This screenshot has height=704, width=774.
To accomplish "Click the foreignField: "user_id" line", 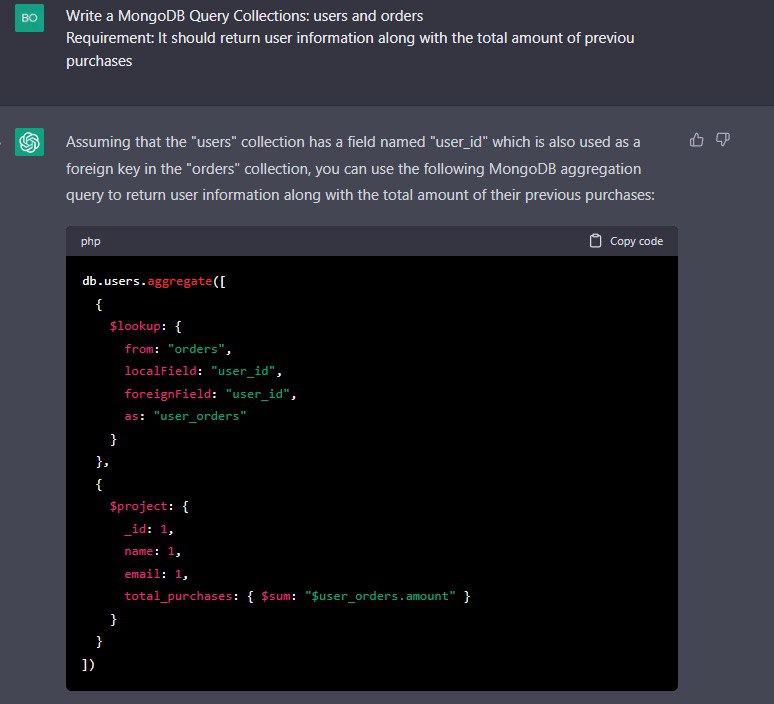I will tap(210, 394).
